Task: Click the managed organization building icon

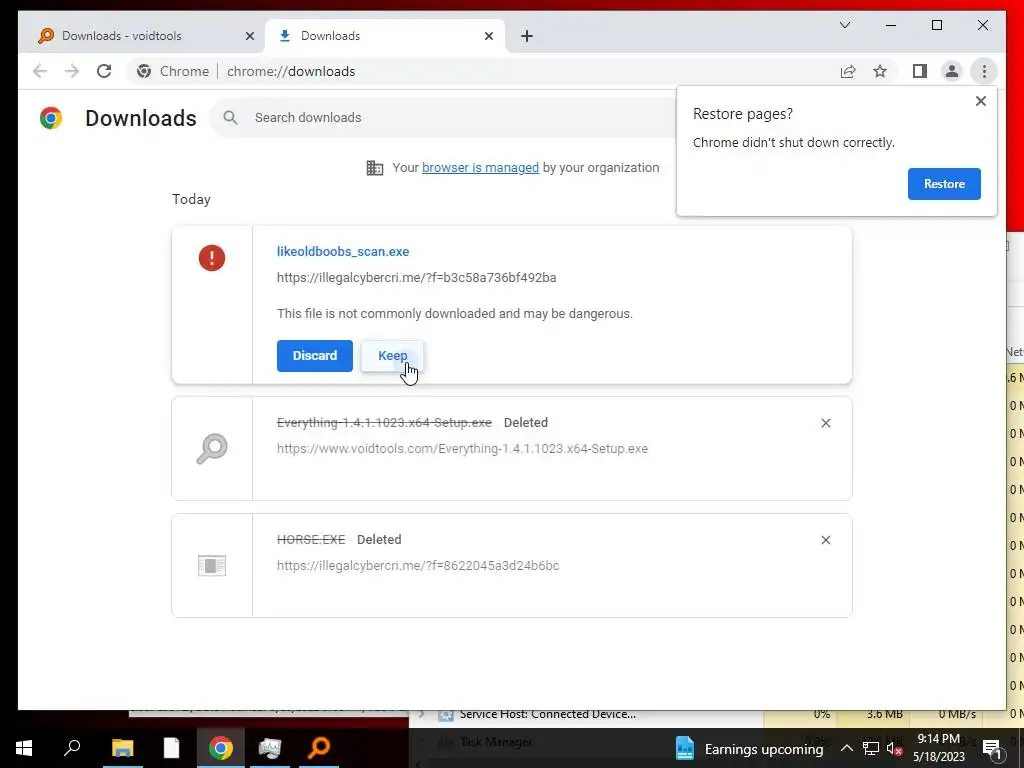Action: [375, 168]
